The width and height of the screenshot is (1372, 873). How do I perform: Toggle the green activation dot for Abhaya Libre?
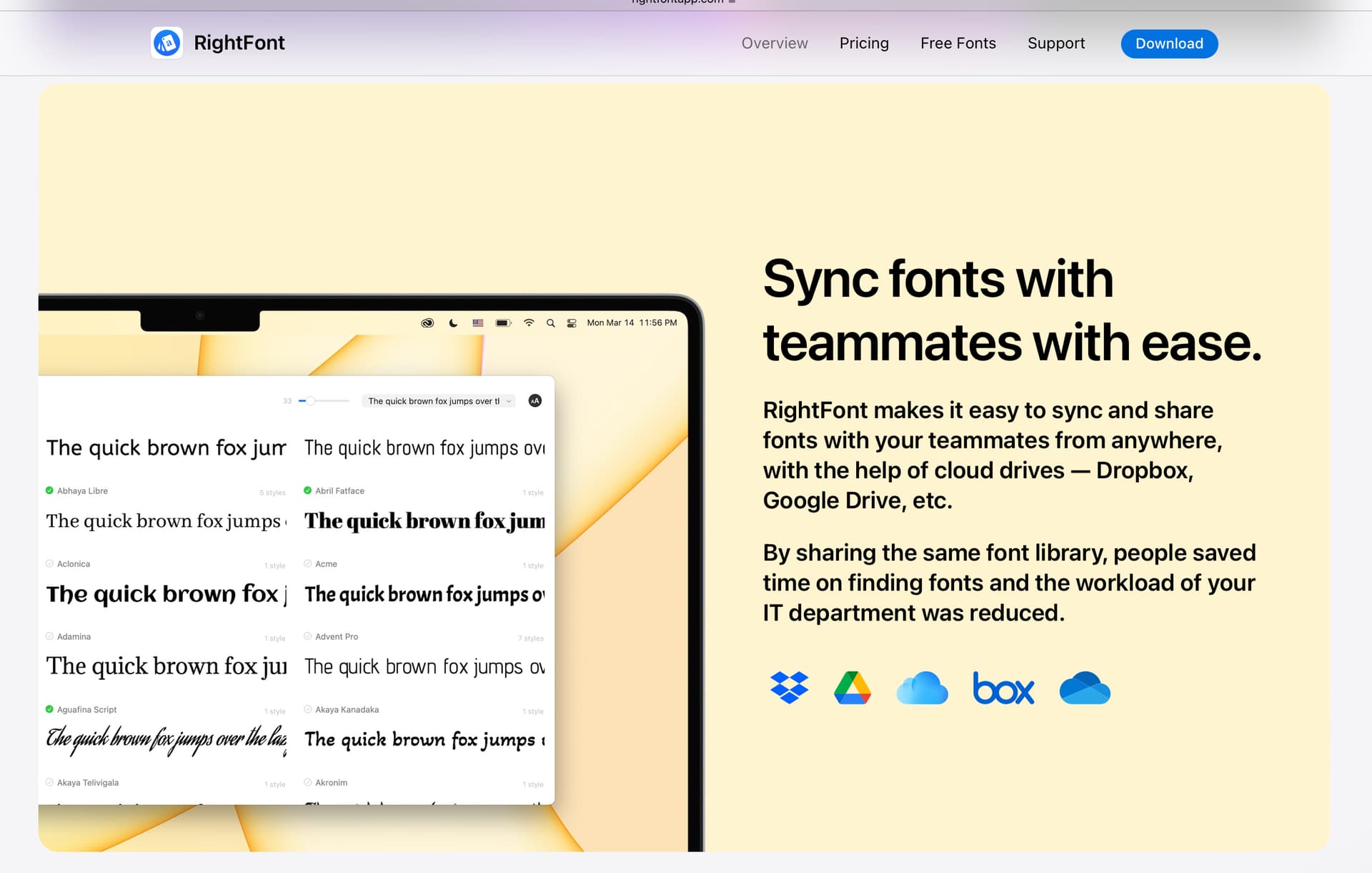(x=49, y=490)
